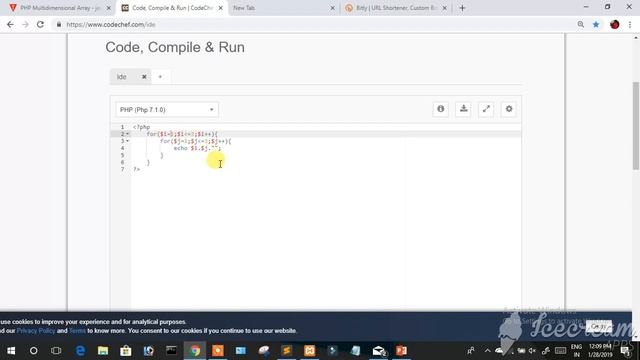Close the Bitly tab
This screenshot has height=360, width=640.
pyautogui.click(x=444, y=8)
